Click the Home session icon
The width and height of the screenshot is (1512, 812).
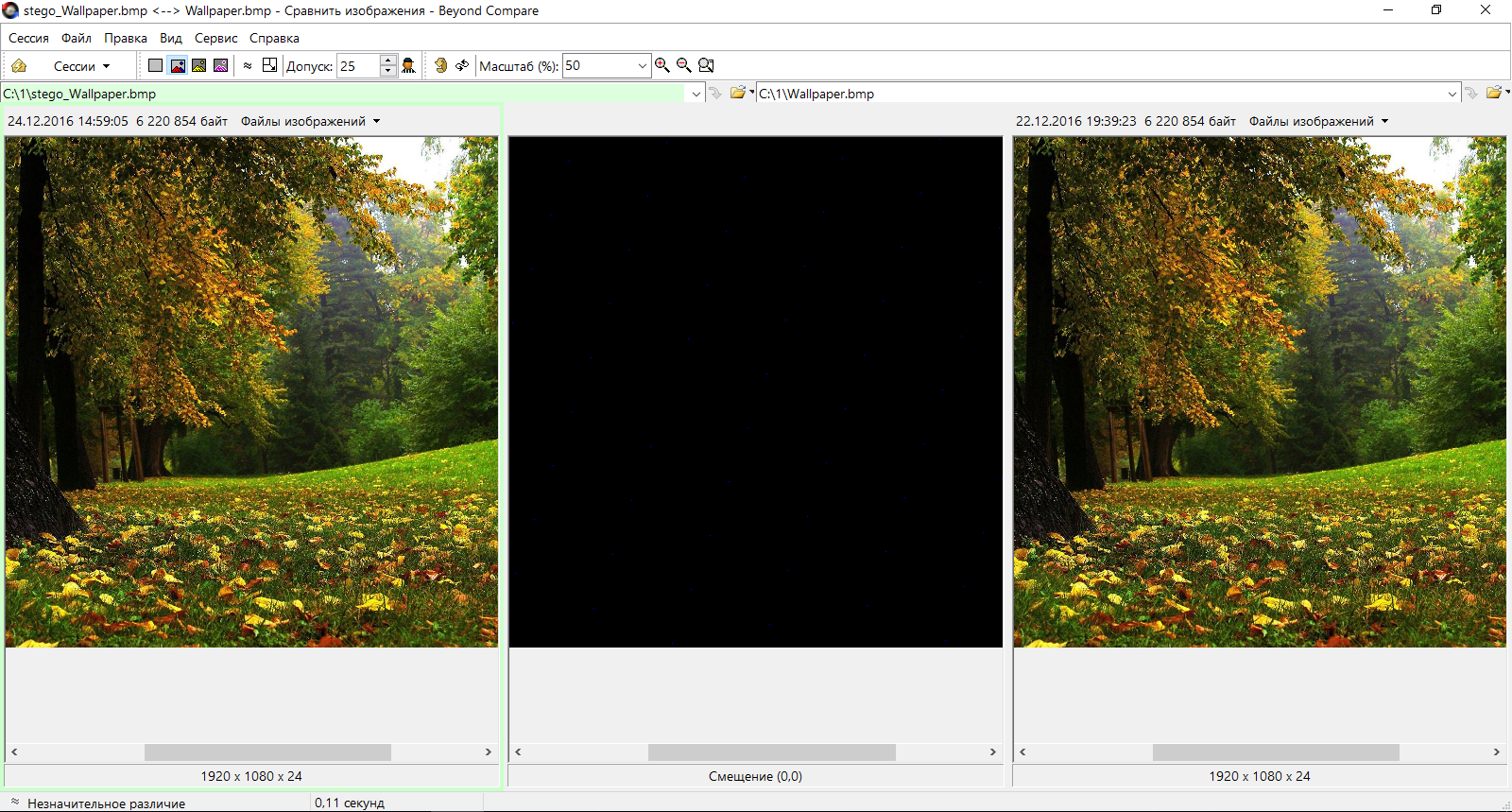pos(19,66)
